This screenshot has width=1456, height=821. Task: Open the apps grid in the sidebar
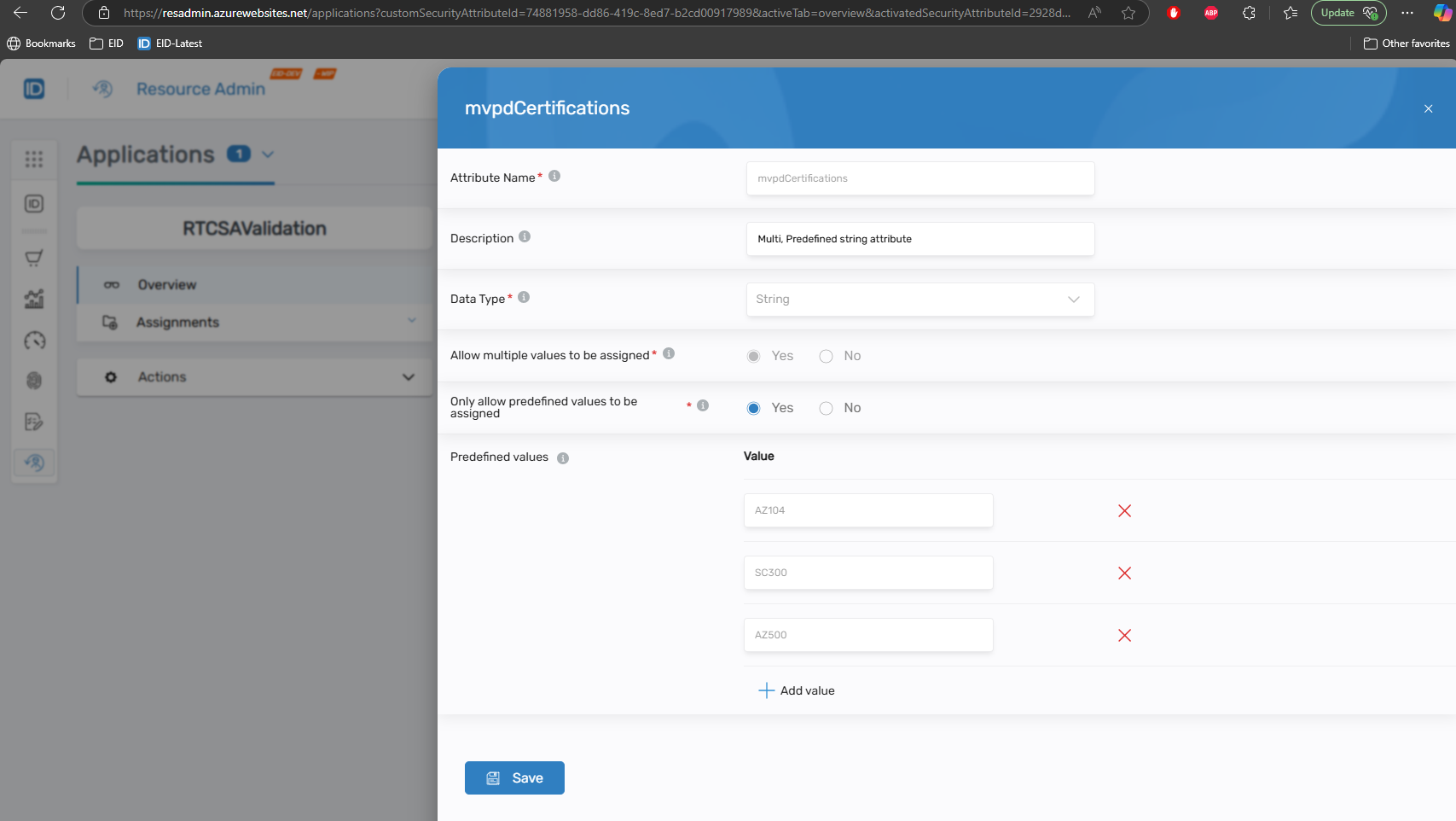(34, 159)
